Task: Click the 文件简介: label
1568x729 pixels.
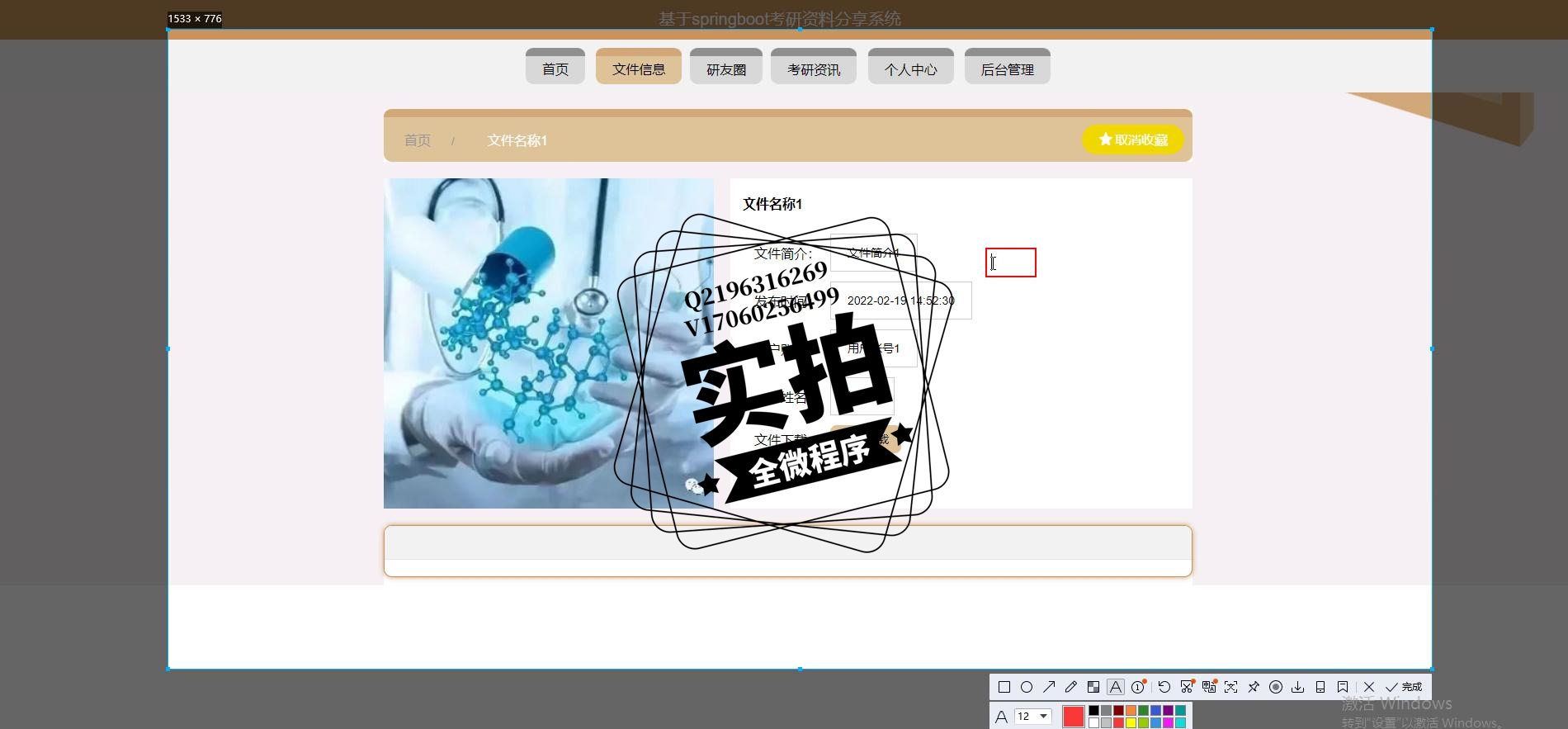Action: 783,253
